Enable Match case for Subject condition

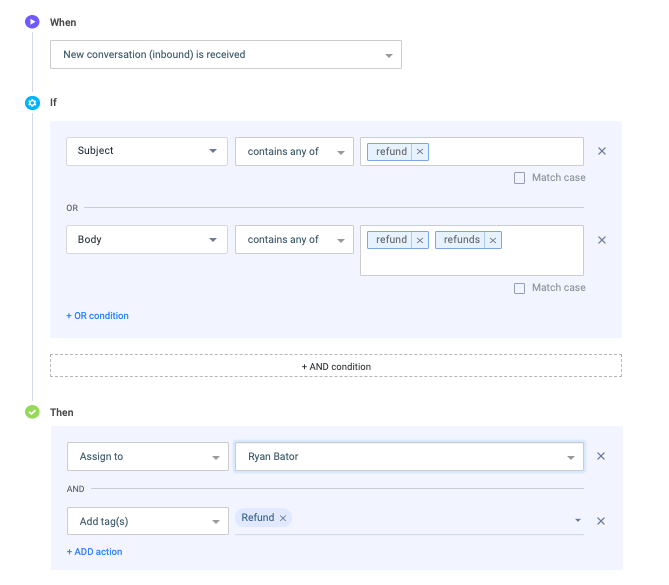pyautogui.click(x=519, y=178)
